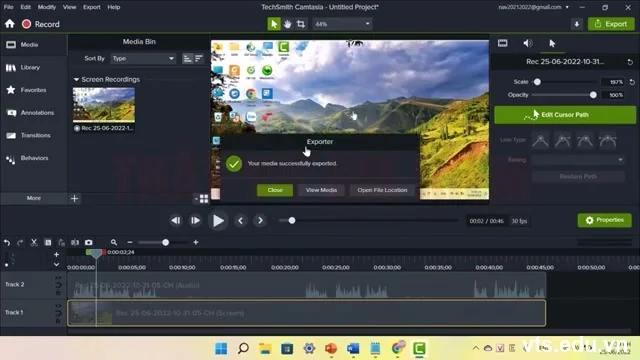
Task: Switch media bin to thumbnail grid view
Action: [204, 199]
